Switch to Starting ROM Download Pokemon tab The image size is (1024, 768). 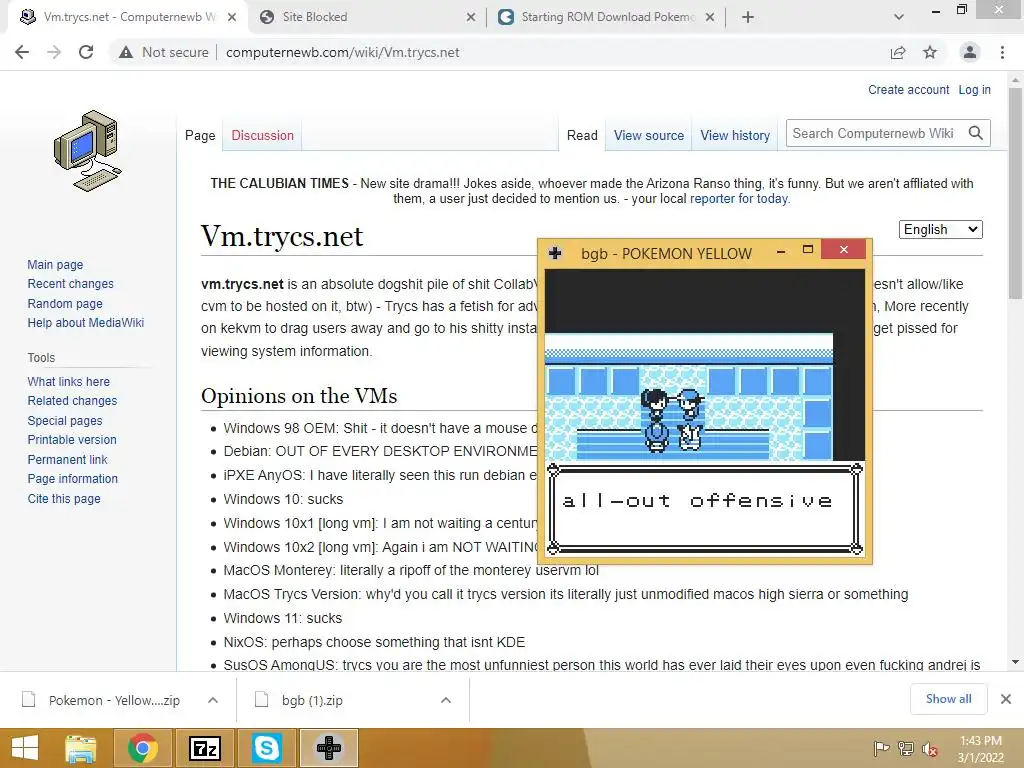click(x=607, y=17)
